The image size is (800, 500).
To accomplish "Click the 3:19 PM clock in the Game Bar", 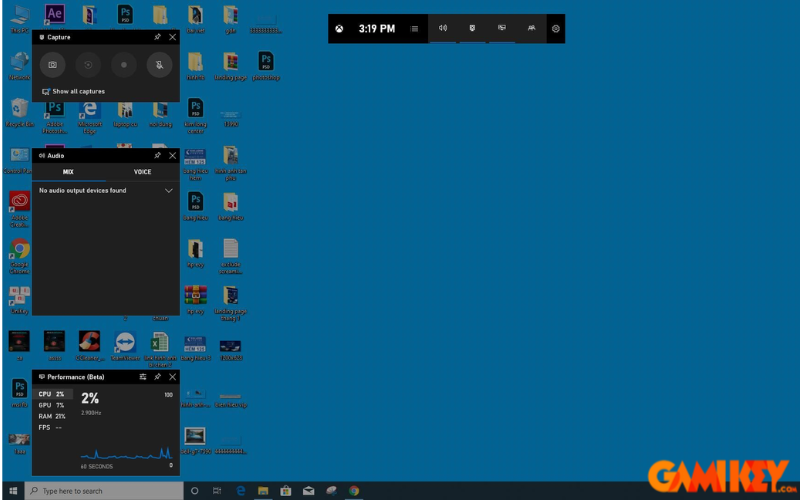I will 377,29.
